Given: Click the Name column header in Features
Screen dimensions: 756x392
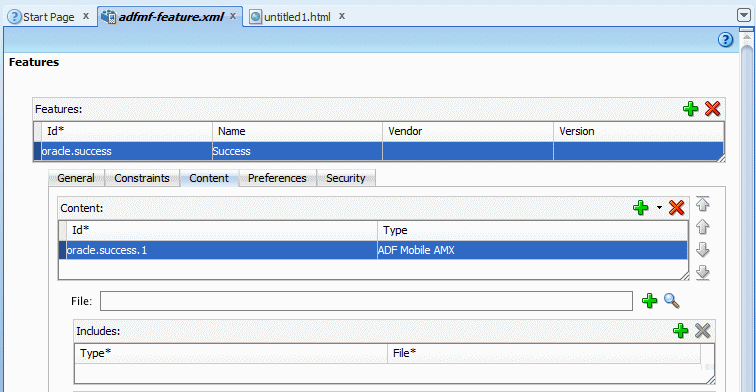Looking at the screenshot, I should click(297, 131).
